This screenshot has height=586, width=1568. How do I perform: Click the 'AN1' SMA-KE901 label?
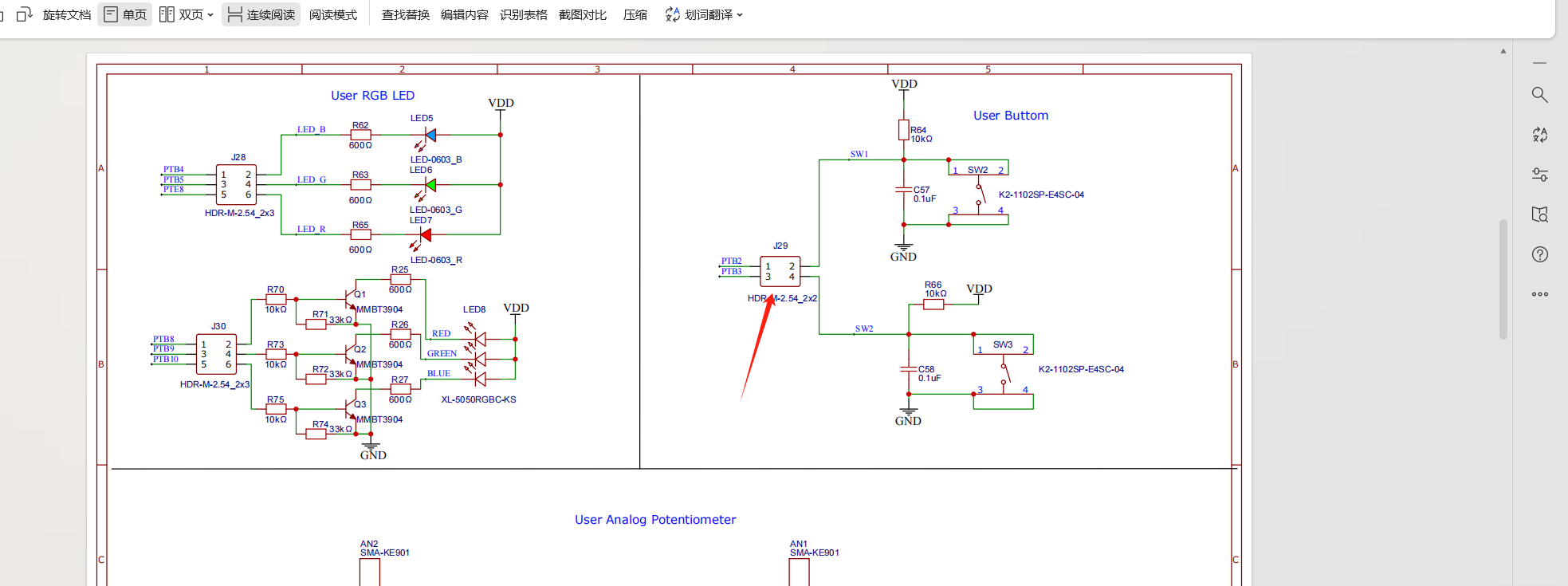click(798, 544)
